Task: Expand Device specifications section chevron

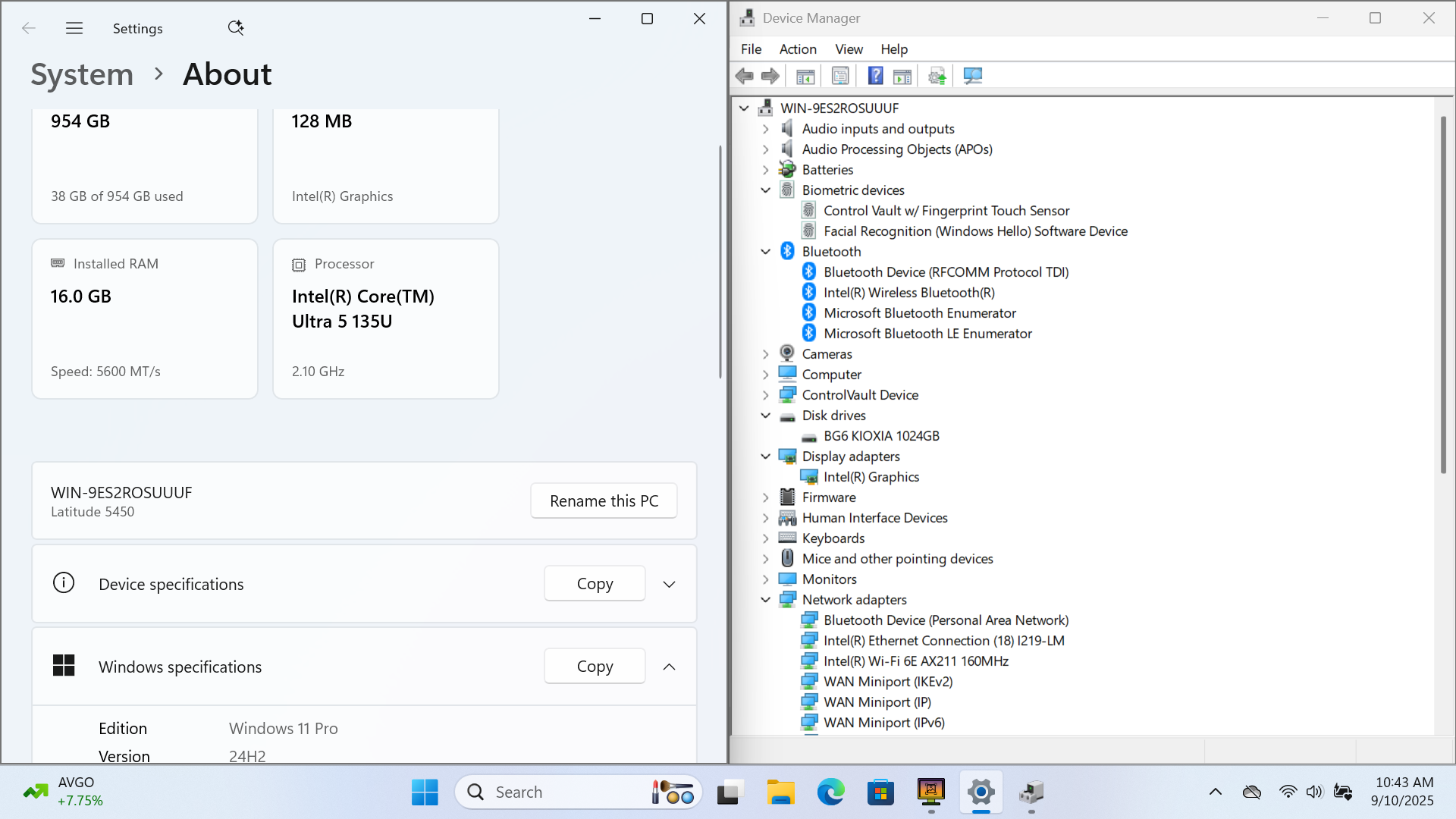Action: [x=669, y=585]
